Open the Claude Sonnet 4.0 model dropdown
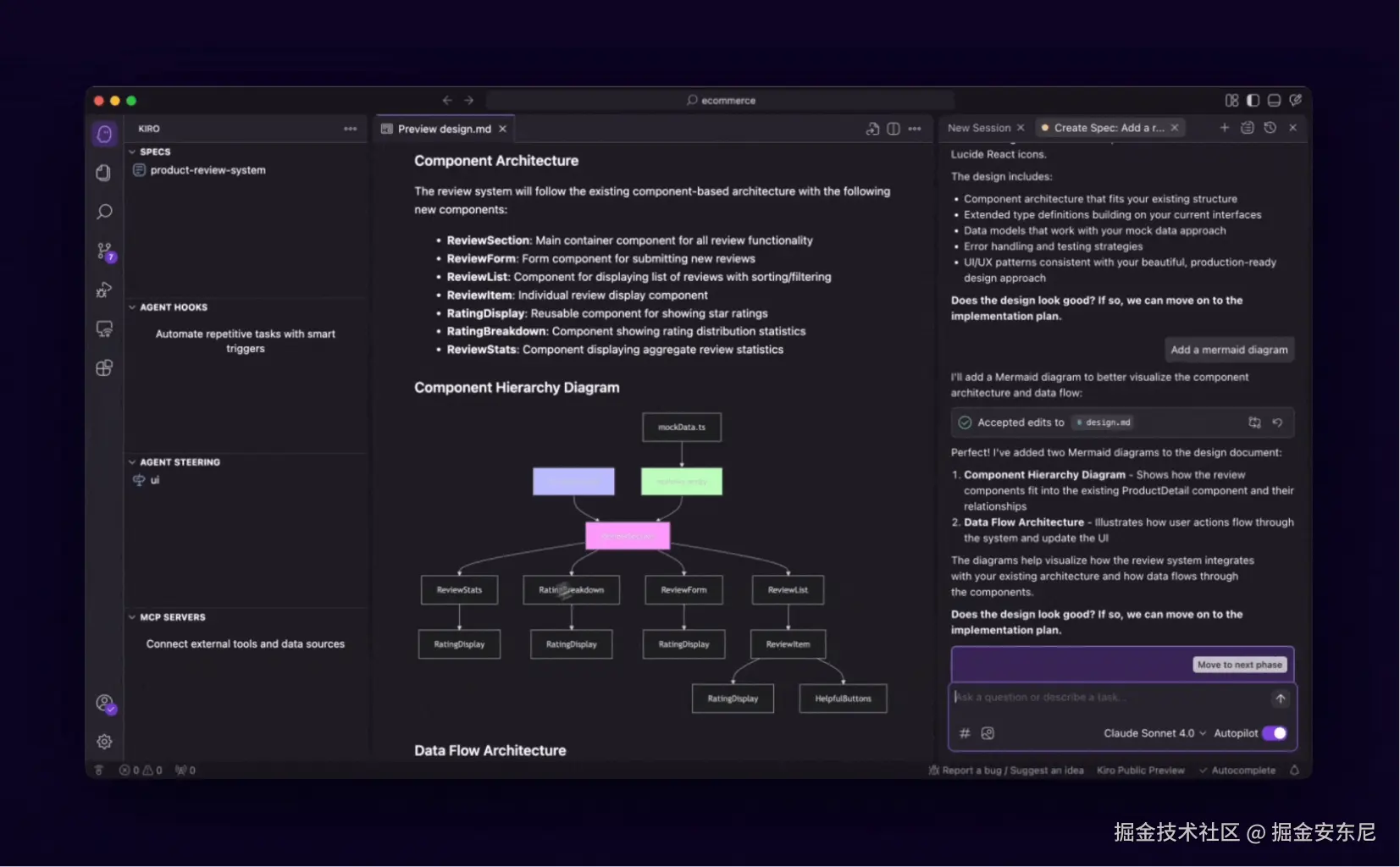The image size is (1400, 867). coord(1154,733)
